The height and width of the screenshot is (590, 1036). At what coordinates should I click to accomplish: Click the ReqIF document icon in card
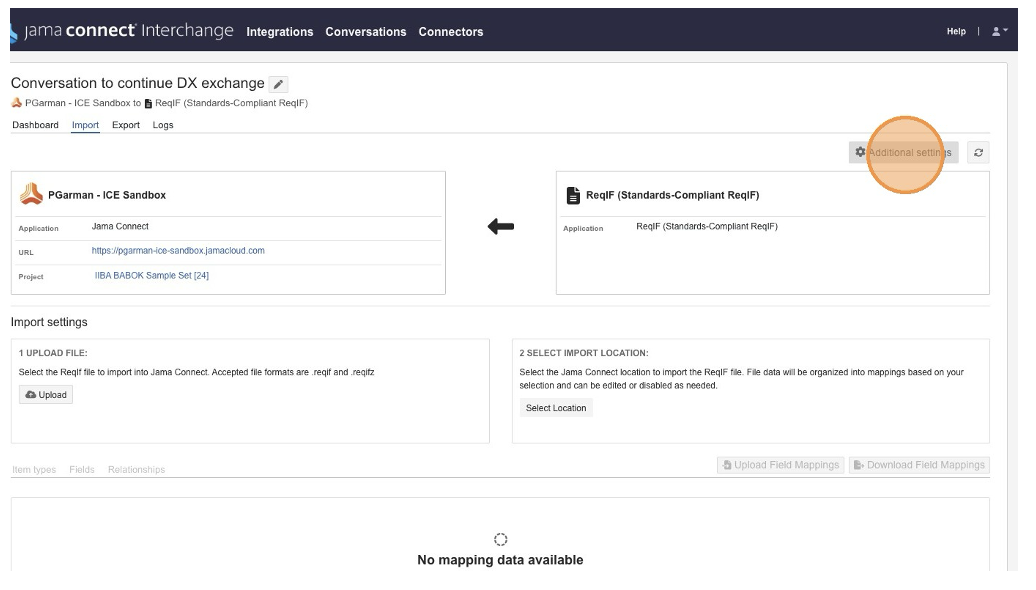pyautogui.click(x=573, y=195)
